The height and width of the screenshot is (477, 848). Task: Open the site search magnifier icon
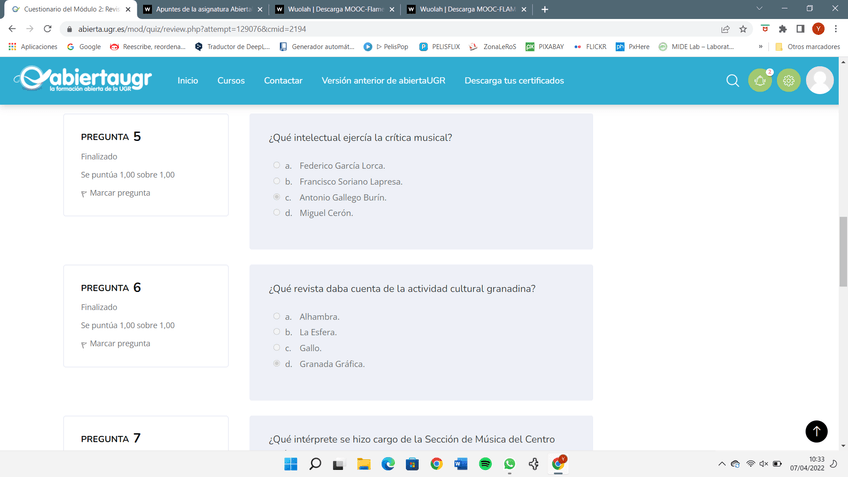click(x=732, y=81)
